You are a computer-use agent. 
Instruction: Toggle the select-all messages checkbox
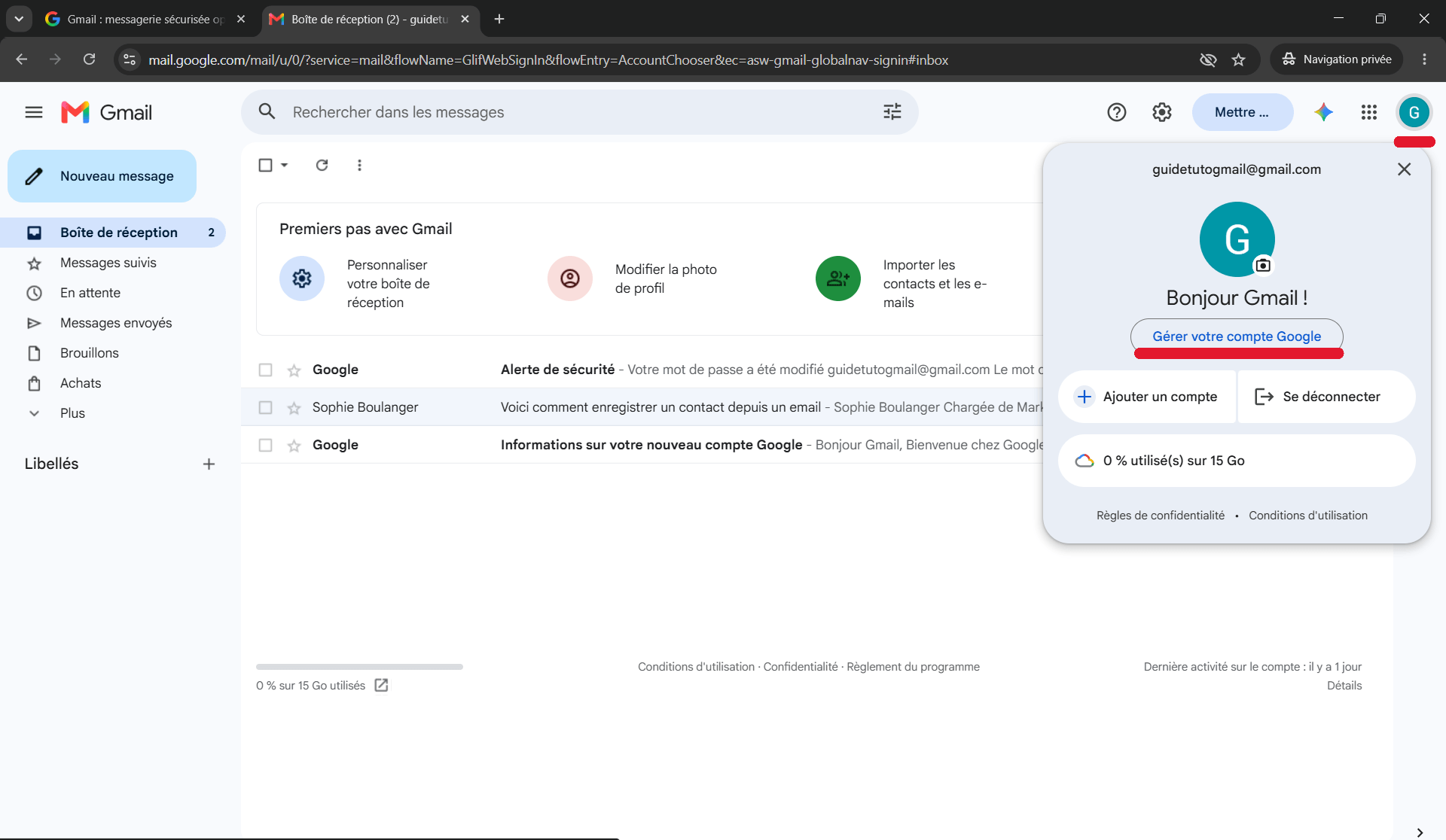[x=265, y=165]
